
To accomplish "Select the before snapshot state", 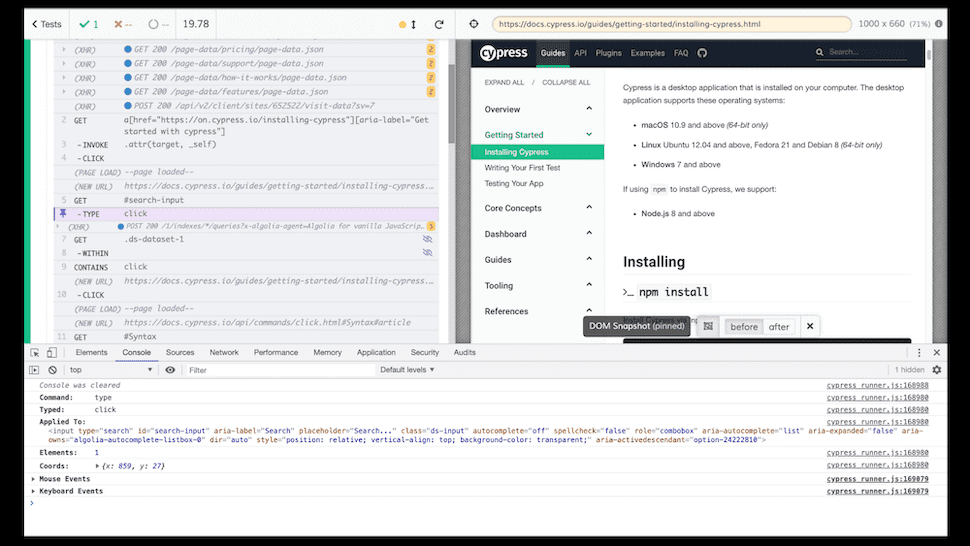I will click(x=744, y=327).
